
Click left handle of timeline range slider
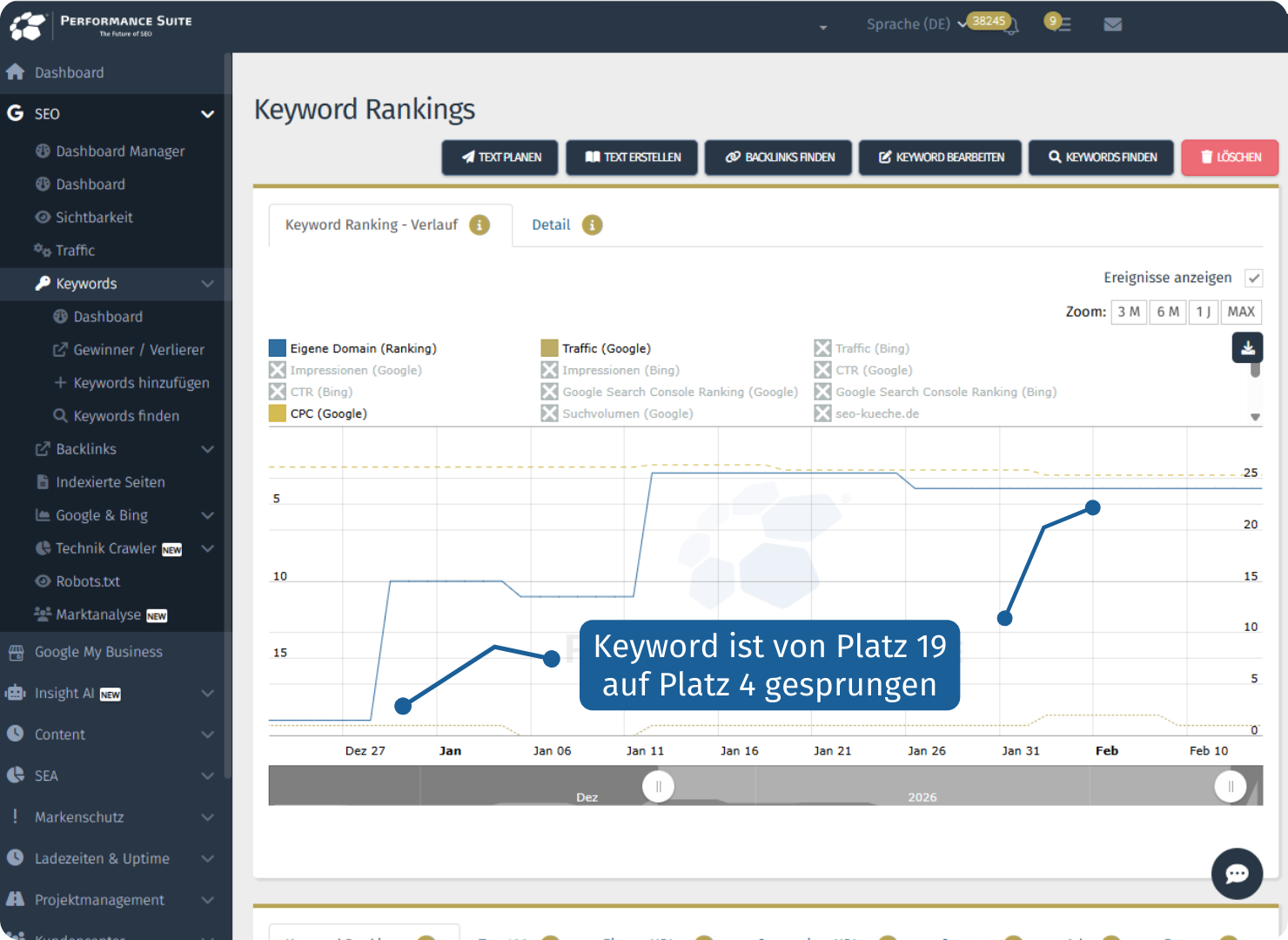point(658,787)
